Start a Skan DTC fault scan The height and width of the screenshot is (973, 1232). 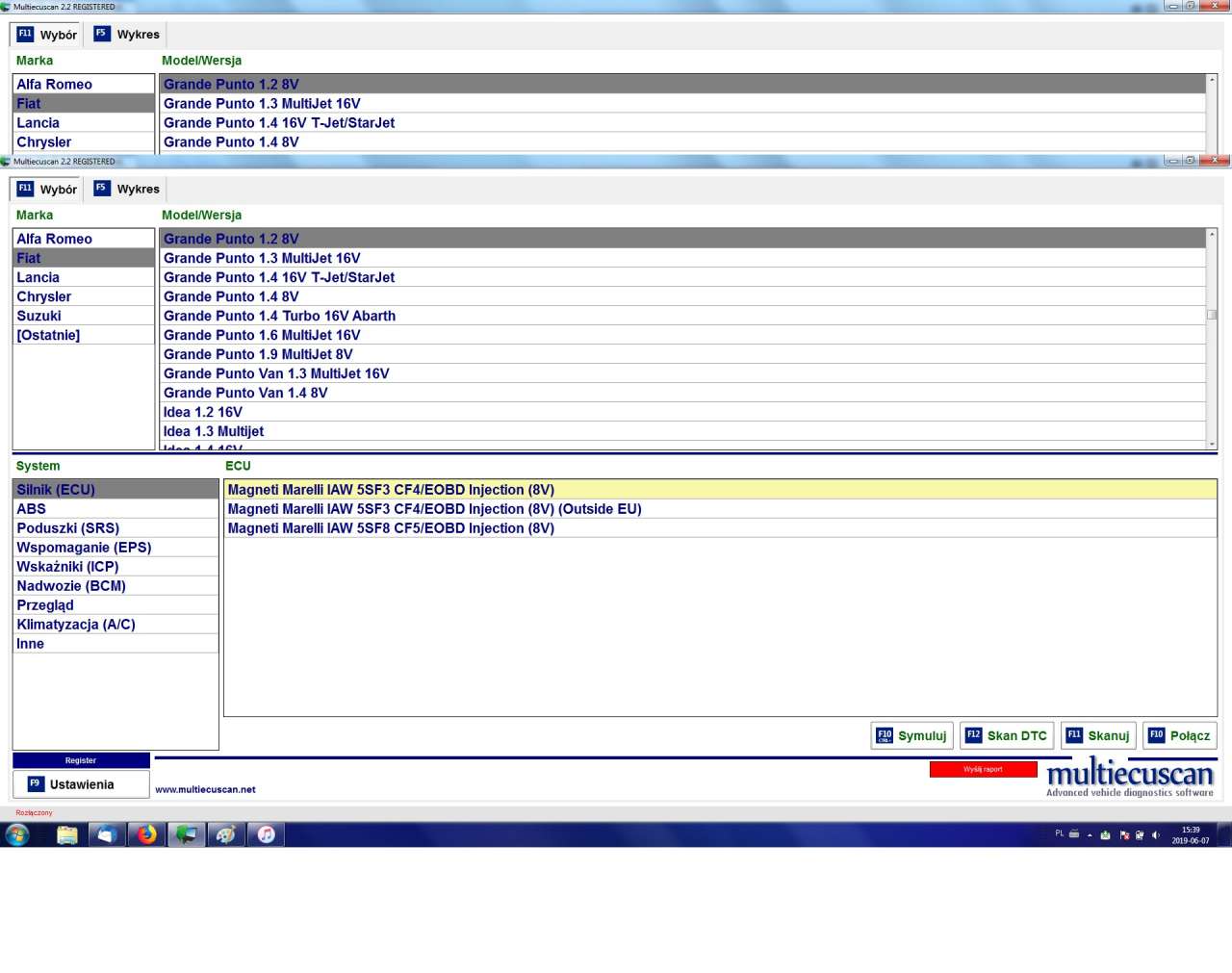click(1006, 736)
